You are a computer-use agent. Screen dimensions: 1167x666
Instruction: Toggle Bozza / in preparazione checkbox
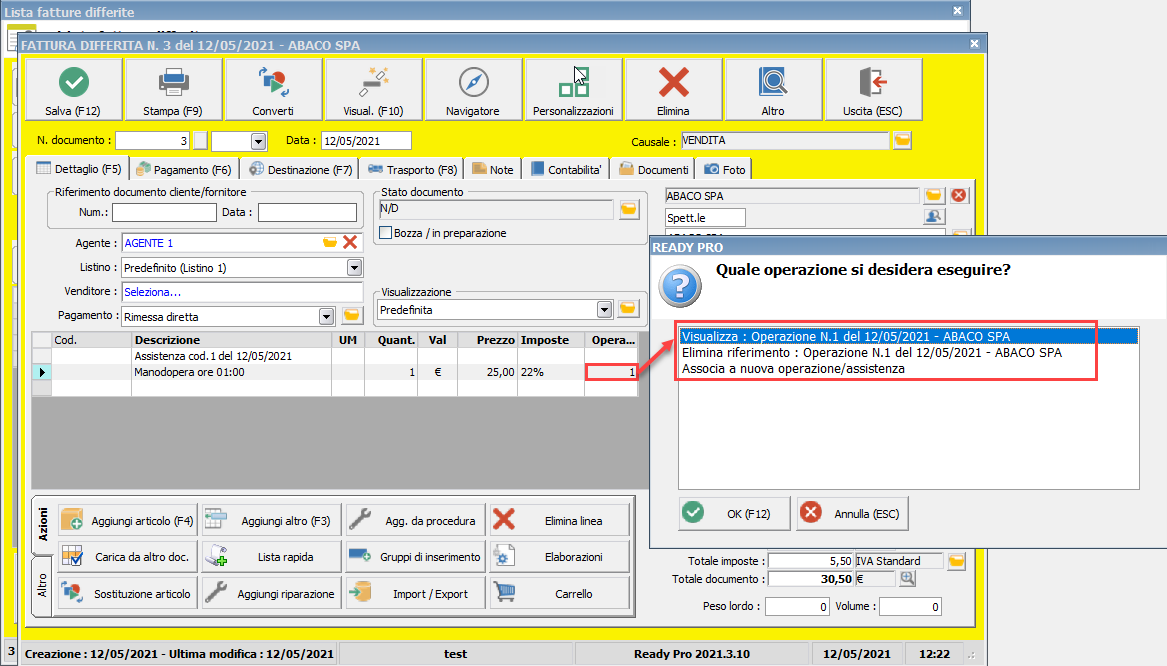pyautogui.click(x=386, y=232)
